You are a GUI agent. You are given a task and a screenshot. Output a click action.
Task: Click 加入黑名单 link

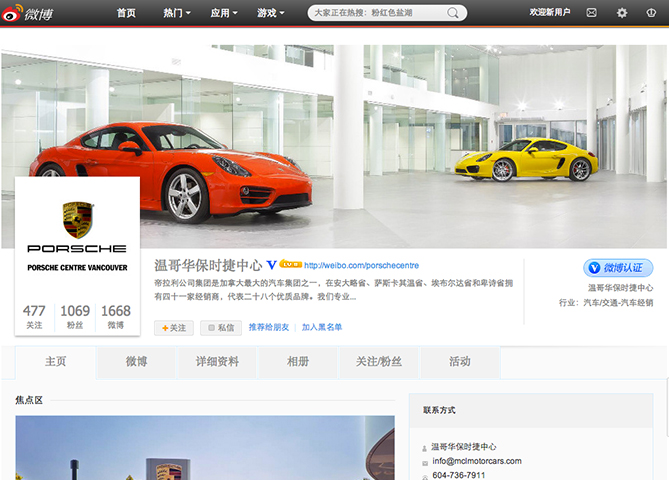coord(322,327)
